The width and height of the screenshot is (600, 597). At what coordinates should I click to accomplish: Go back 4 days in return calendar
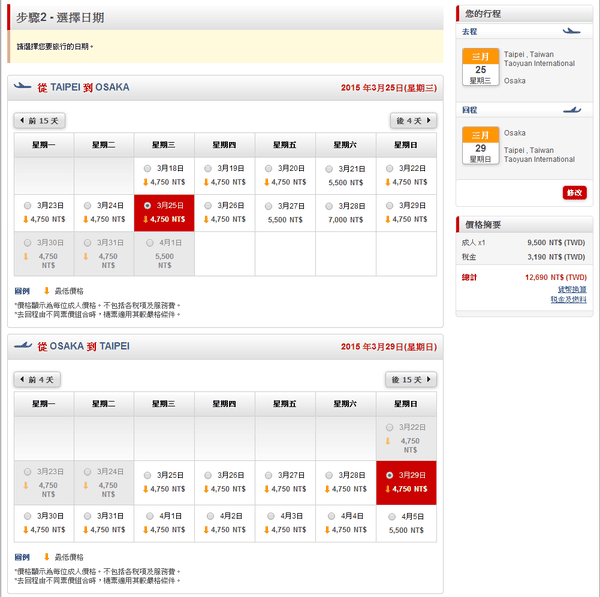[40, 380]
